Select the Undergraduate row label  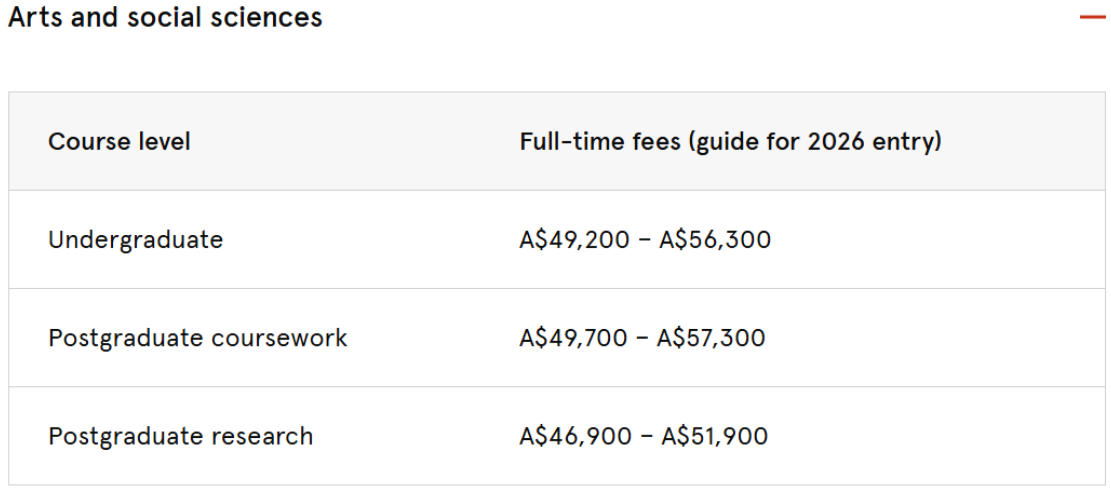tap(135, 240)
